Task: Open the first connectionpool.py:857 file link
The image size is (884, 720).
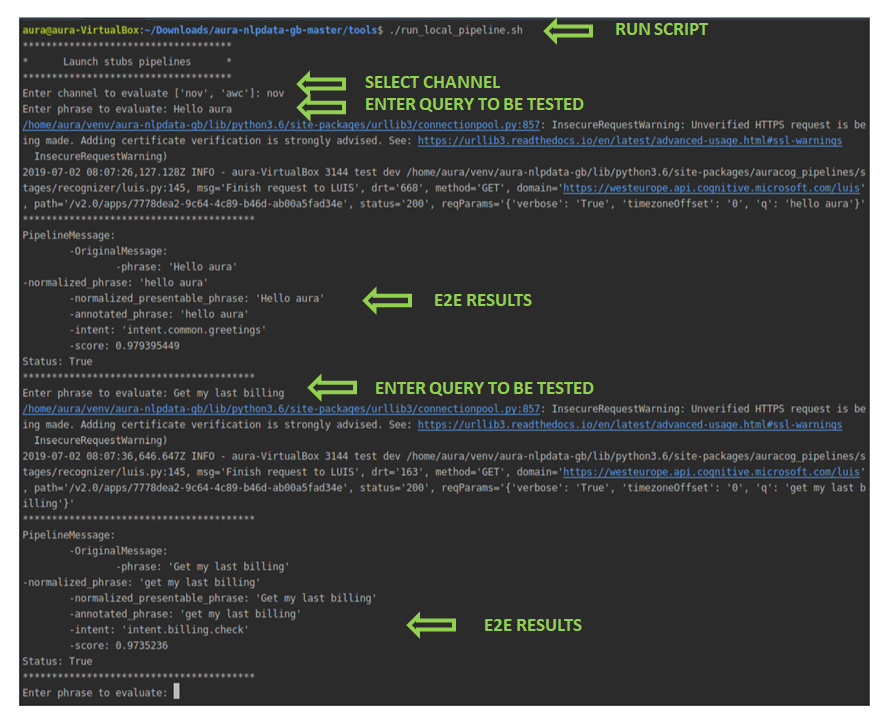Action: tap(281, 125)
